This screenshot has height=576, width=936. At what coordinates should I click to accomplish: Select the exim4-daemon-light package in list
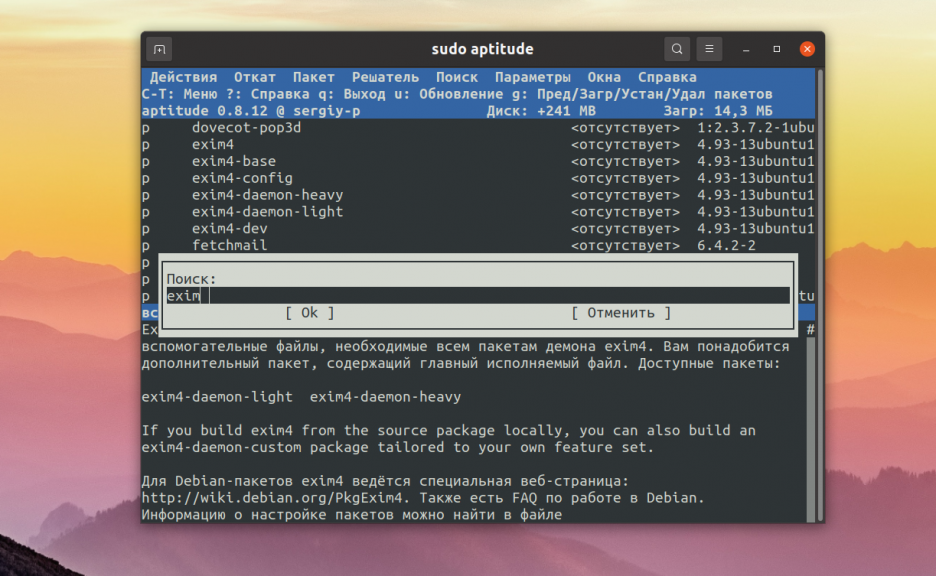click(x=478, y=211)
